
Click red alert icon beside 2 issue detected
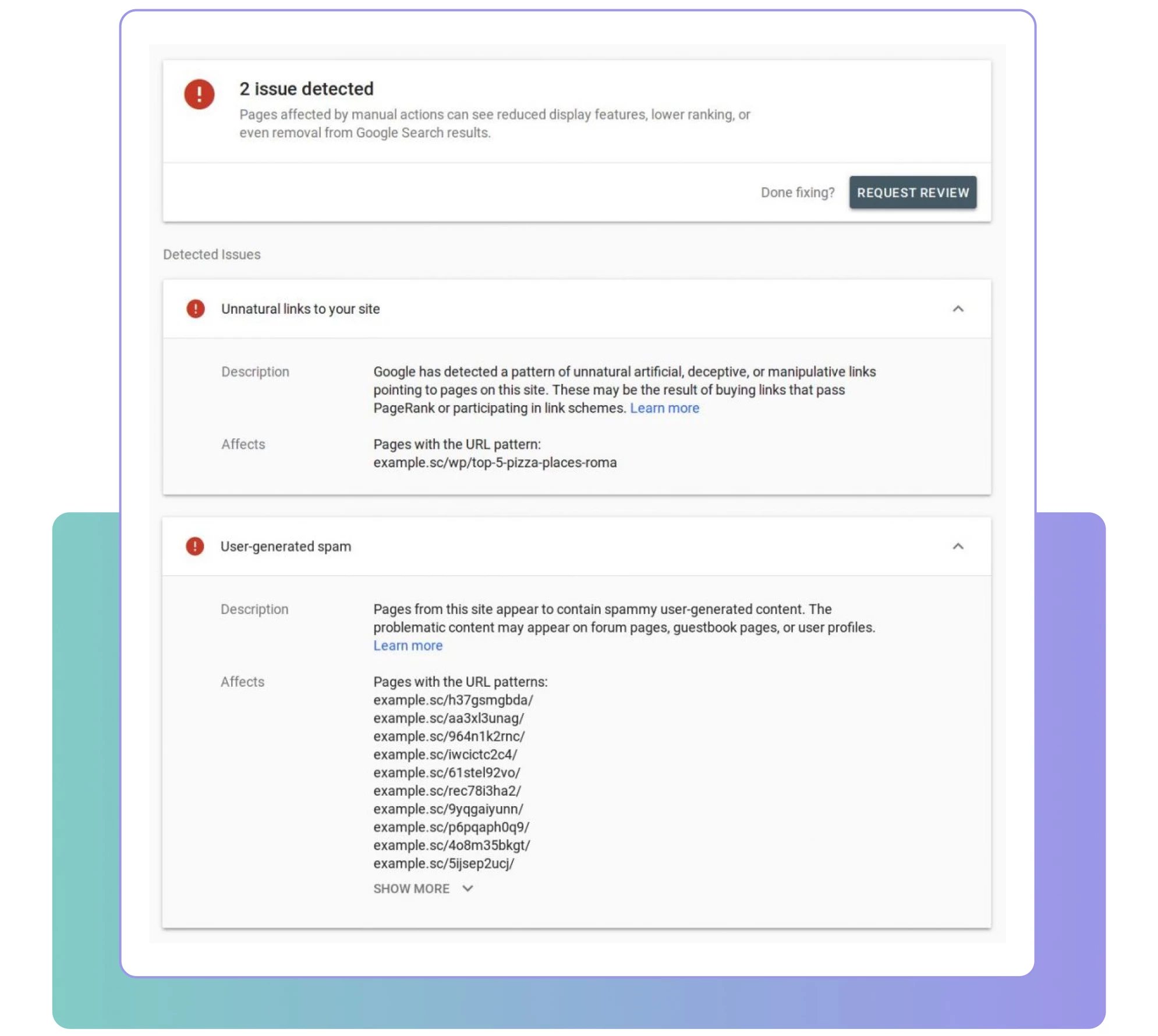199,94
